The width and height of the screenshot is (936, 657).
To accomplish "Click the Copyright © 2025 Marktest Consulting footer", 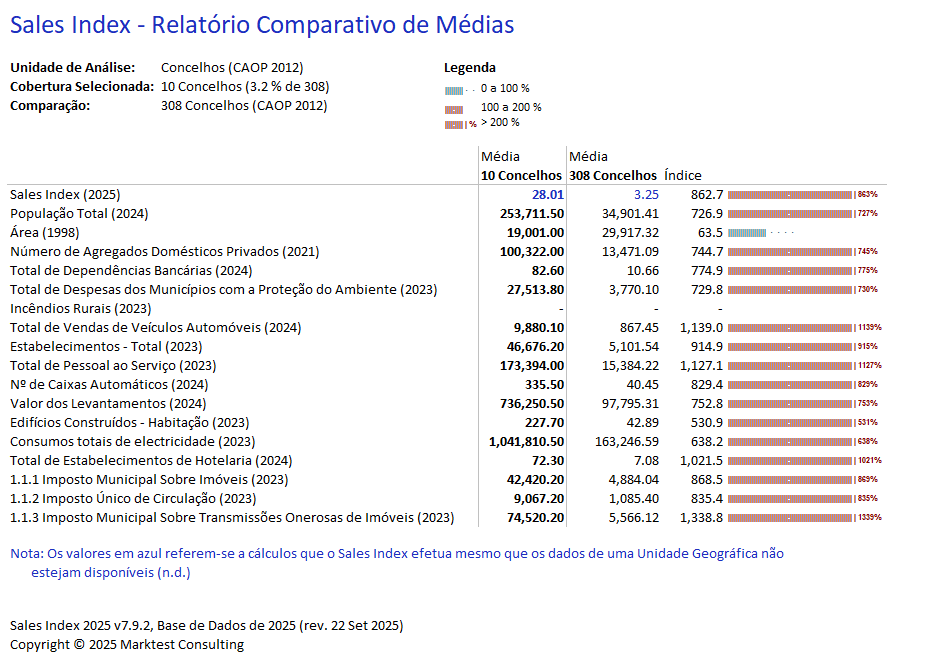I will pos(127,645).
